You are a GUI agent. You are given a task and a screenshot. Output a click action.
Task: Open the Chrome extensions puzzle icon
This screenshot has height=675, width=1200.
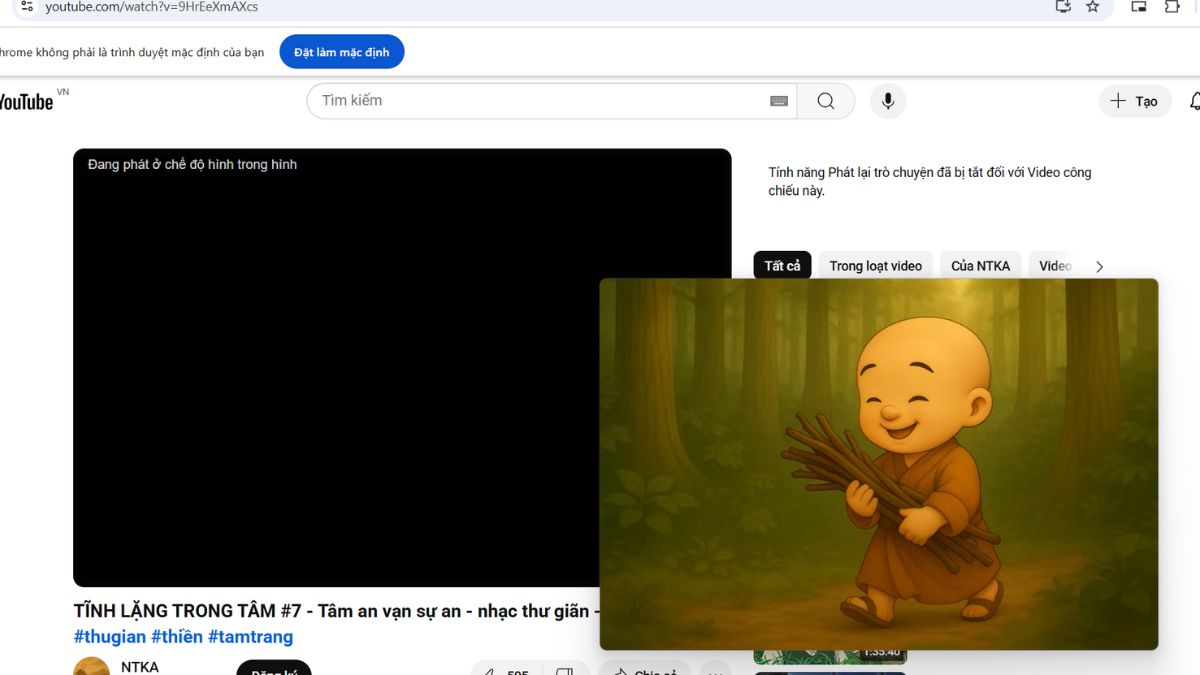coord(1172,6)
